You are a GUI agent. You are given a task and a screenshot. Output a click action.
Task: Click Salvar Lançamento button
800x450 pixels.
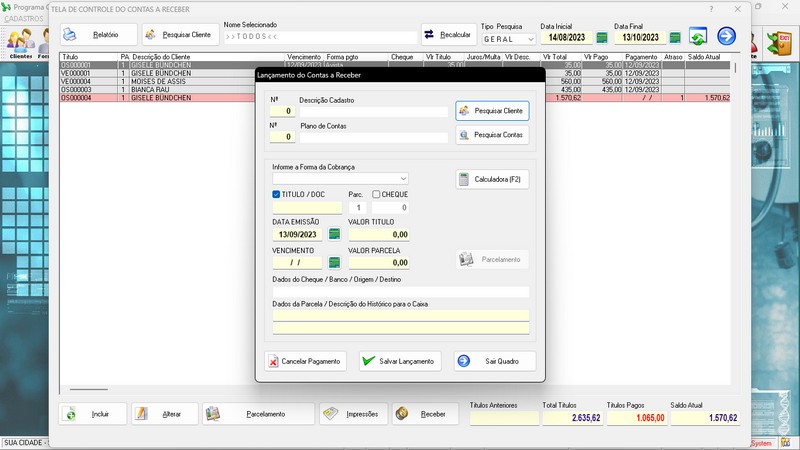(399, 361)
